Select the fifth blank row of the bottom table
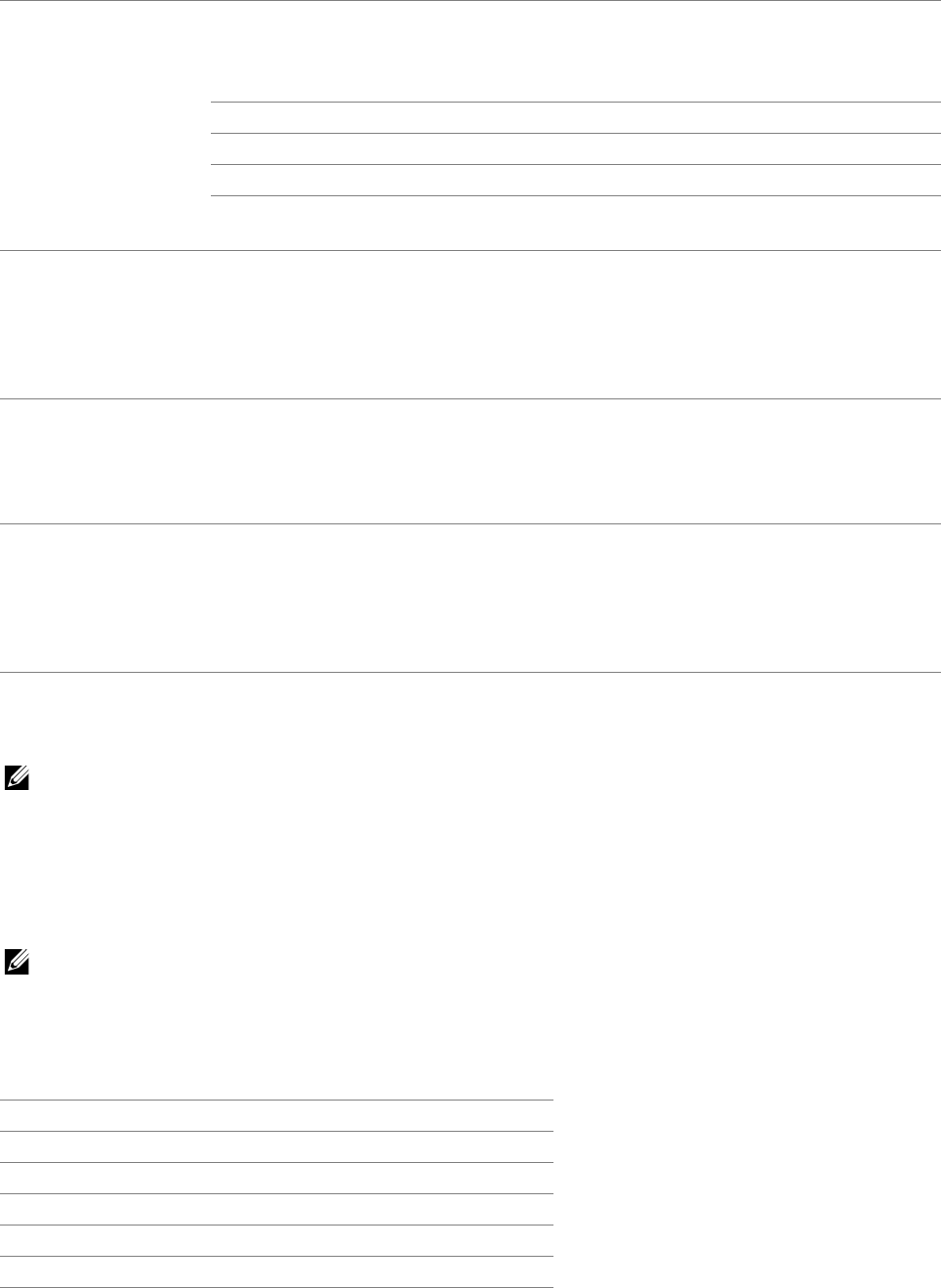 coord(276,1241)
